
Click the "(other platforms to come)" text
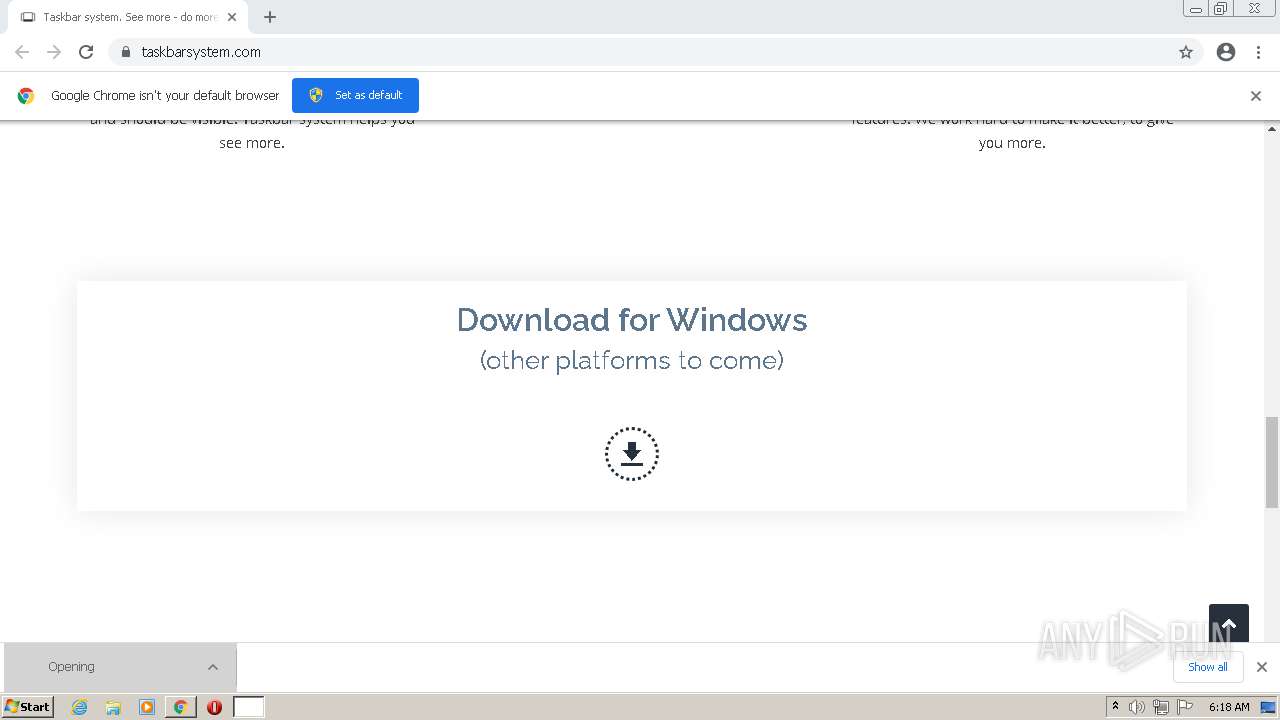632,360
